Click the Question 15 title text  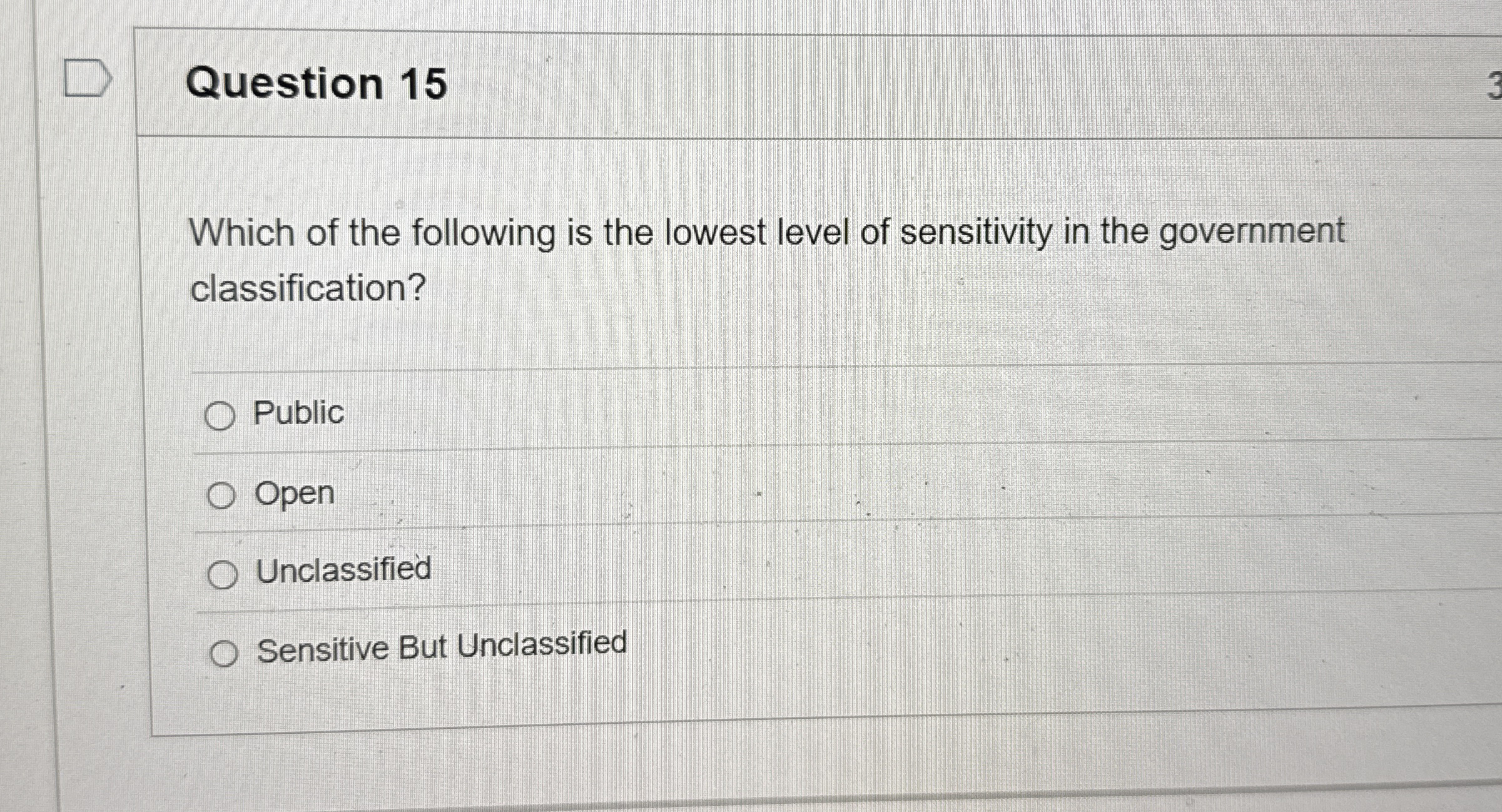coord(318,84)
